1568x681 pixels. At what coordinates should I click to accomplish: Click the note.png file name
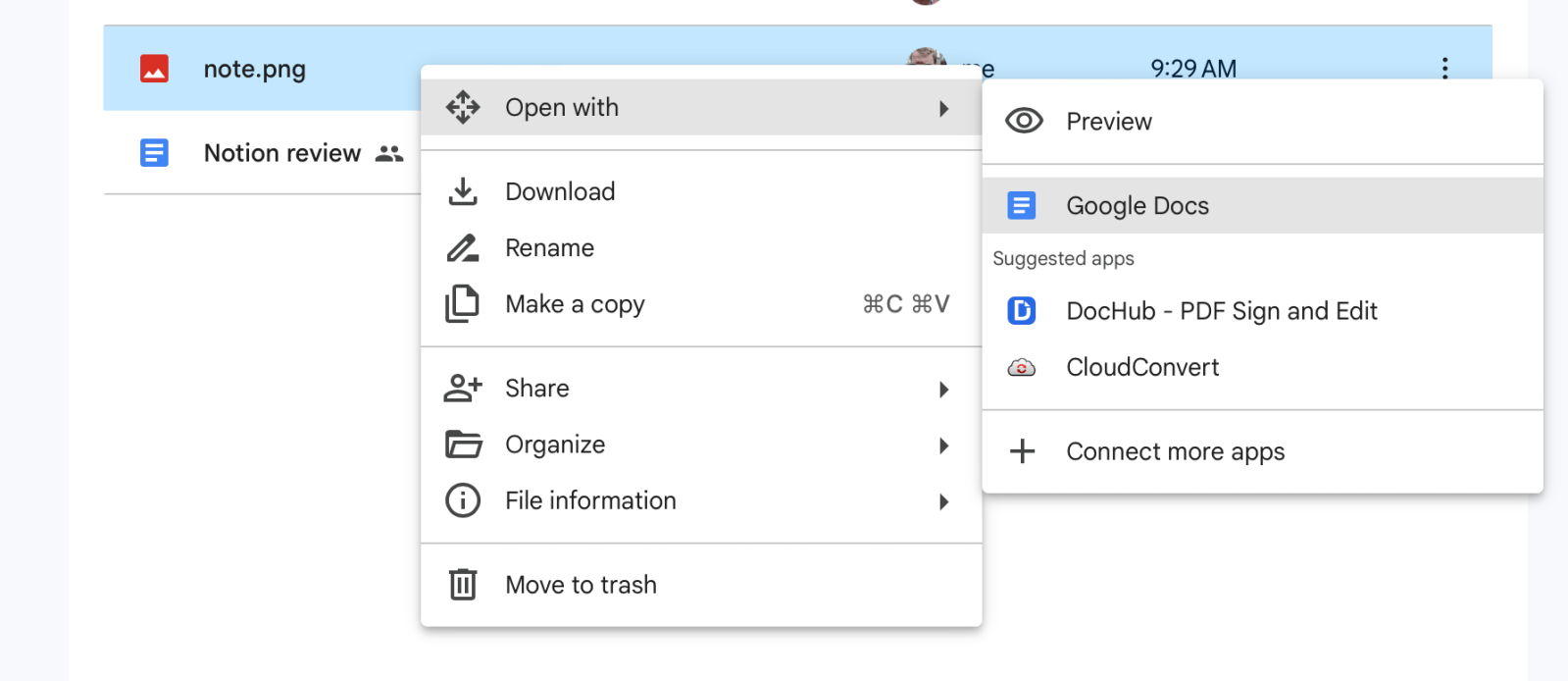(255, 69)
